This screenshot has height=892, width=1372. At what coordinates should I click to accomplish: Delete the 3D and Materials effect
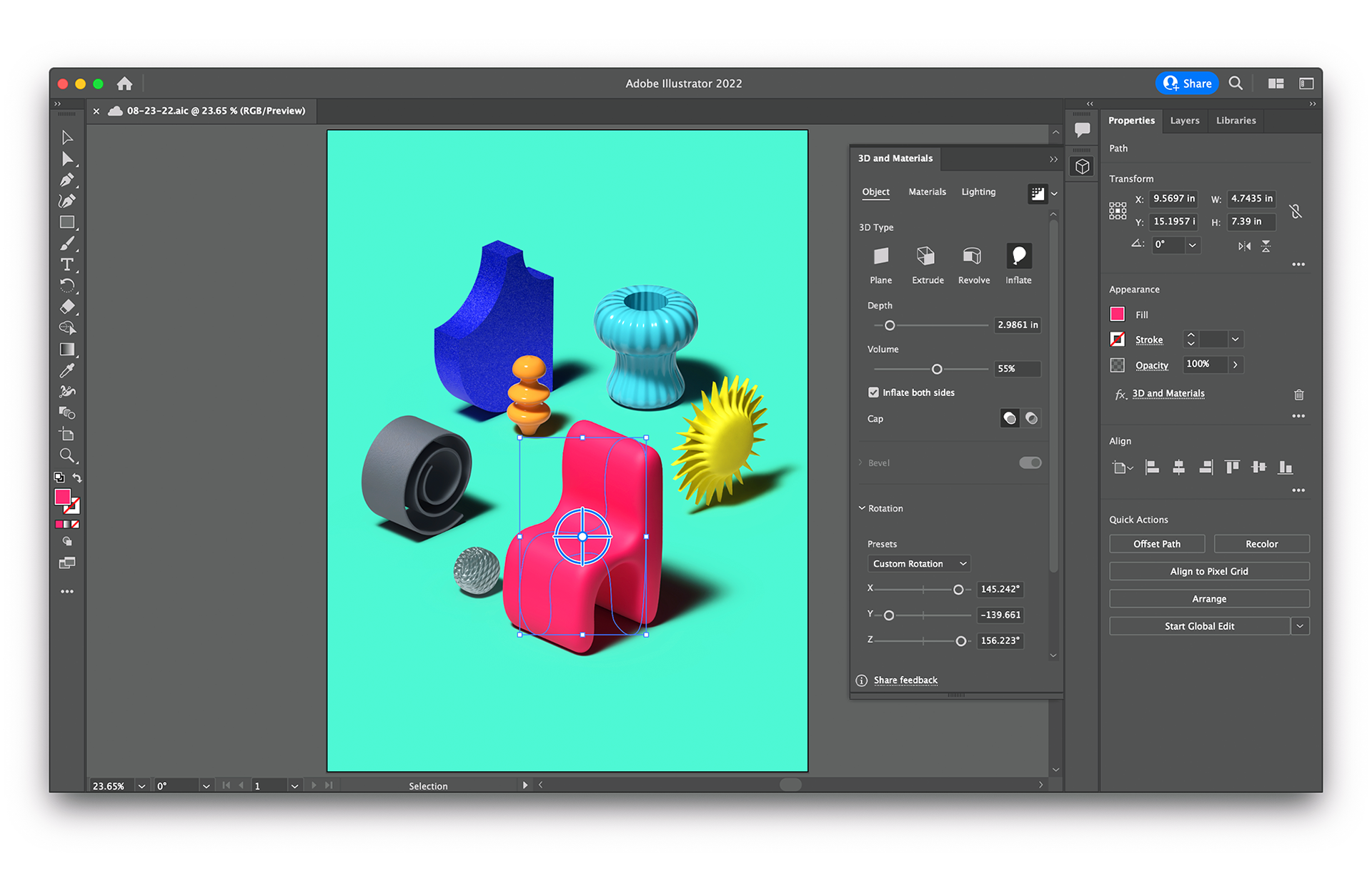tap(1298, 395)
